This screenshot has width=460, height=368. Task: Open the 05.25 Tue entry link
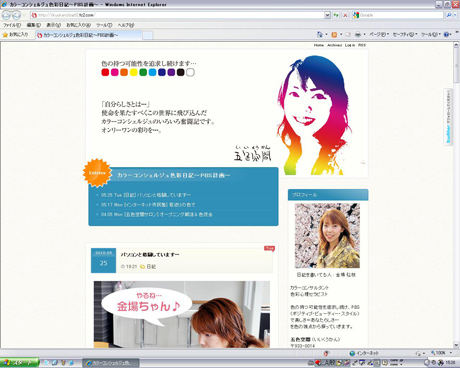(146, 195)
